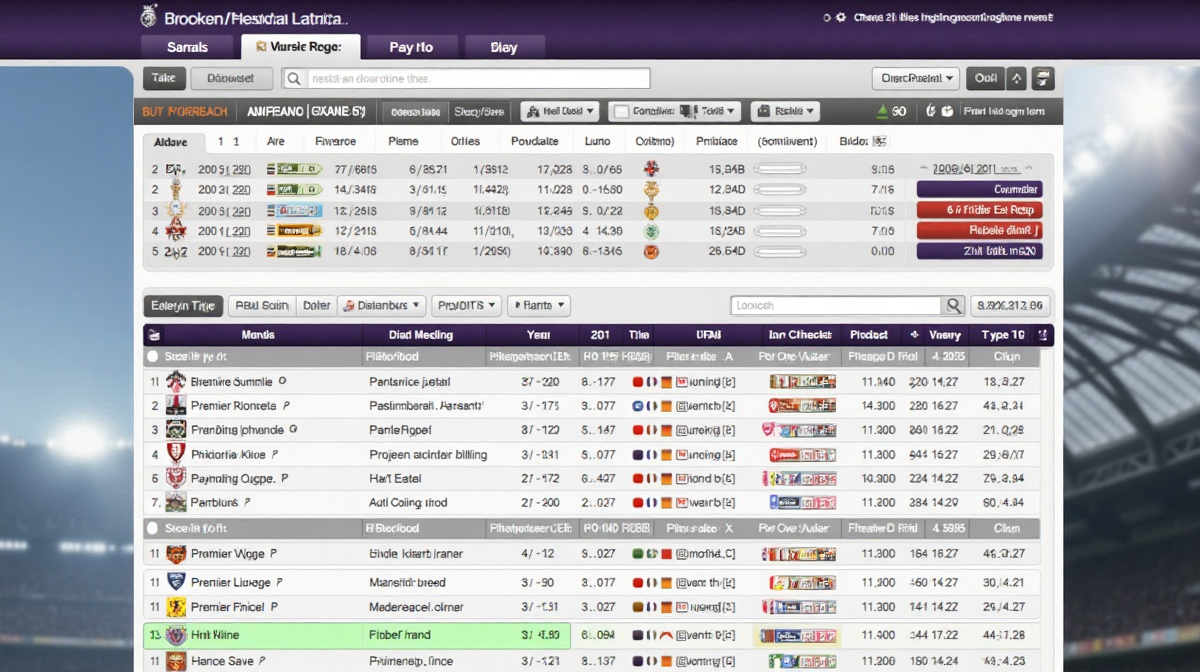This screenshot has width=1200, height=672.
Task: Click the magnifier icon in top search bar
Action: click(294, 78)
